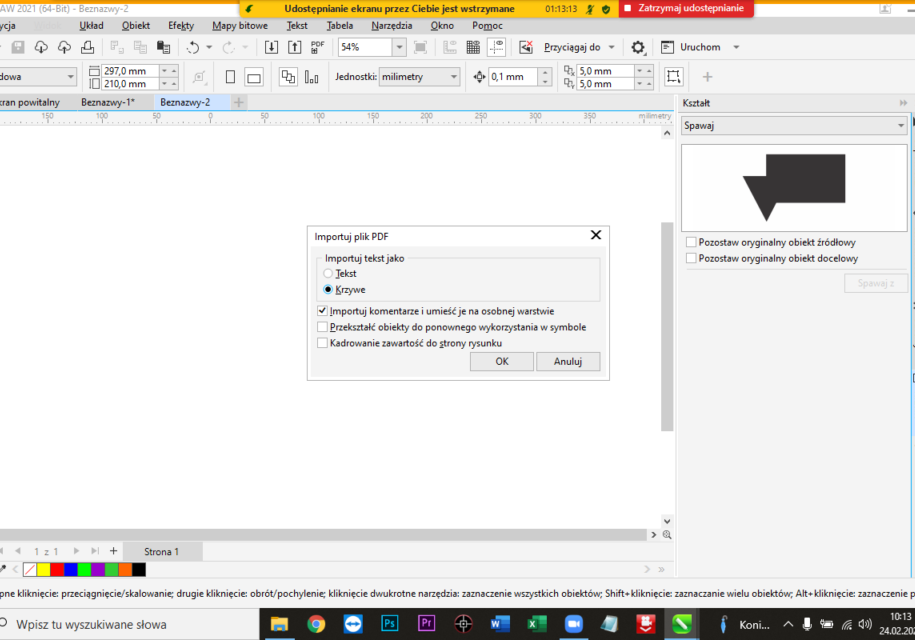Pick the yellow color swatch in palette

[x=44, y=569]
